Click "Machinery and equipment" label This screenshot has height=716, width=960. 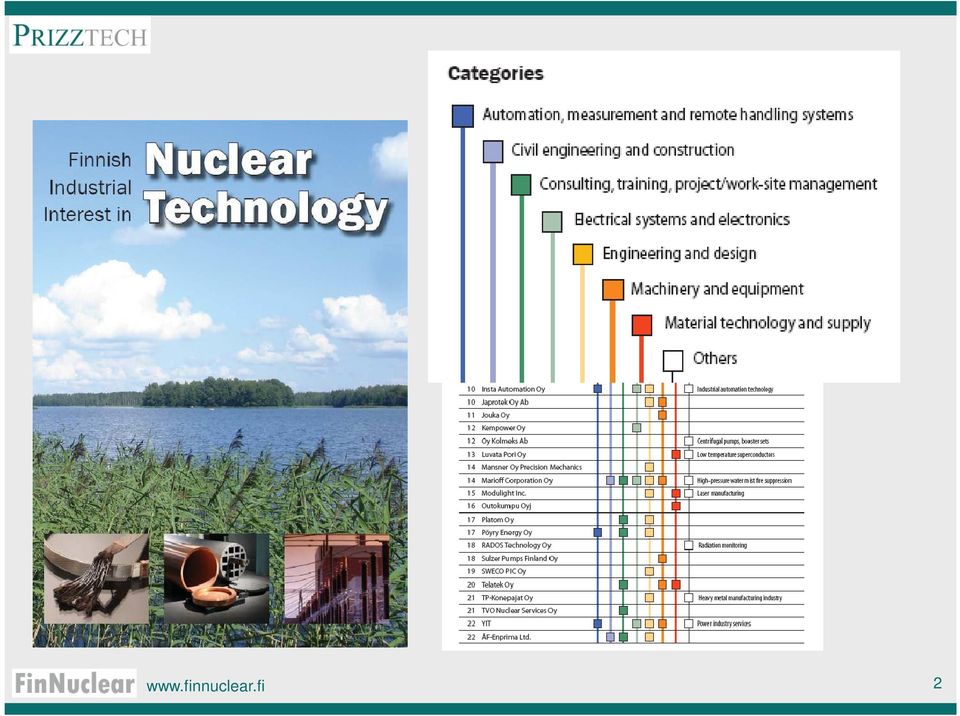pos(717,289)
